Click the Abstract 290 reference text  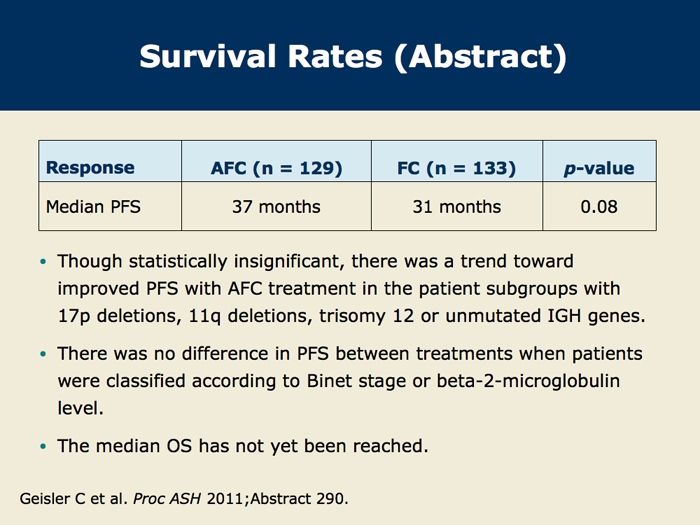pos(299,499)
